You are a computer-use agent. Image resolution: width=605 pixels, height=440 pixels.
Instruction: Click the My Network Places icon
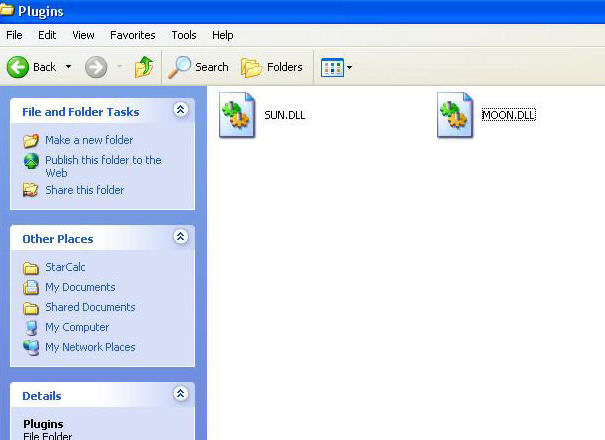point(31,348)
